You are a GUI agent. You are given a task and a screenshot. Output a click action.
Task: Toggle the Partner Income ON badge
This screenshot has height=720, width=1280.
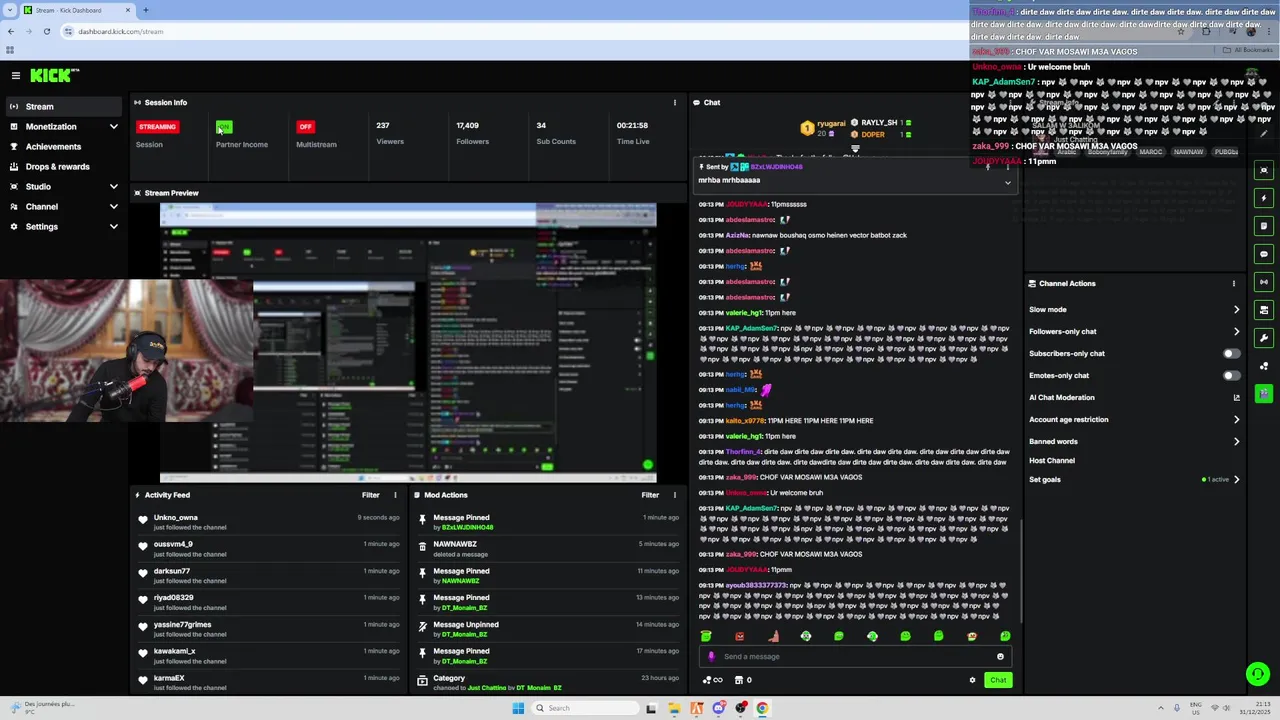click(224, 127)
